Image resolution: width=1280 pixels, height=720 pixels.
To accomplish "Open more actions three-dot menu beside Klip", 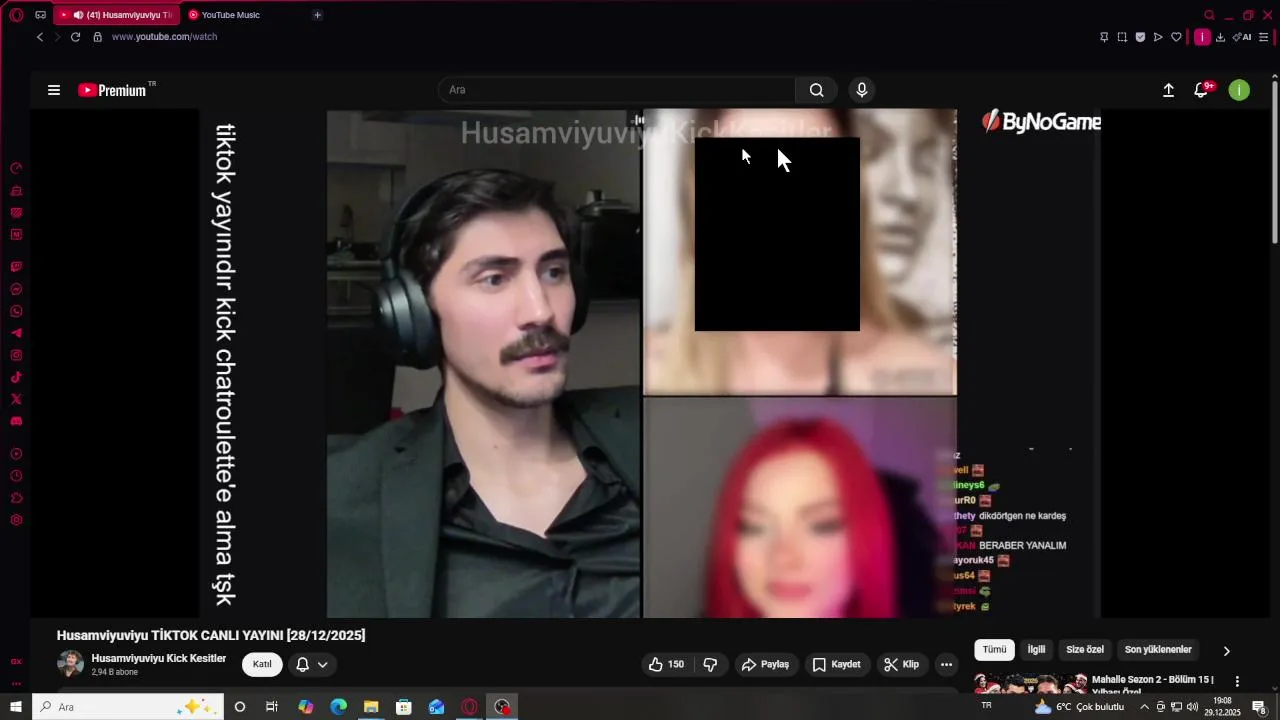I will point(946,664).
